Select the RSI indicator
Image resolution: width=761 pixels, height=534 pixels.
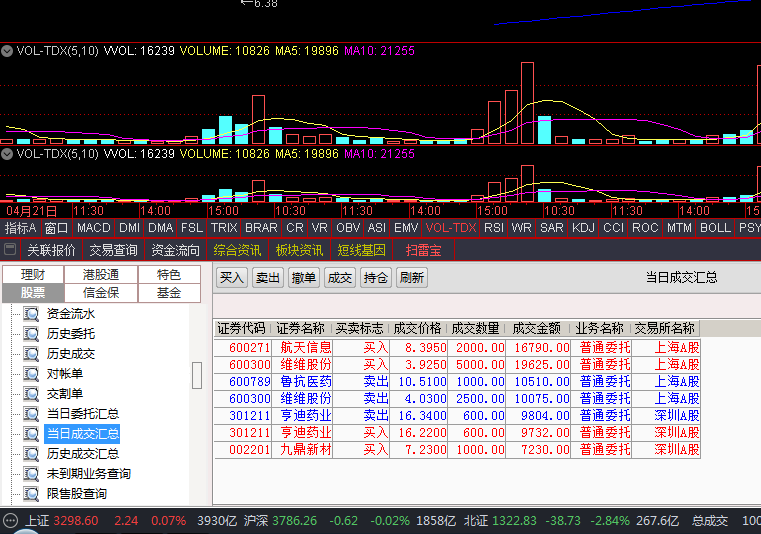click(494, 228)
